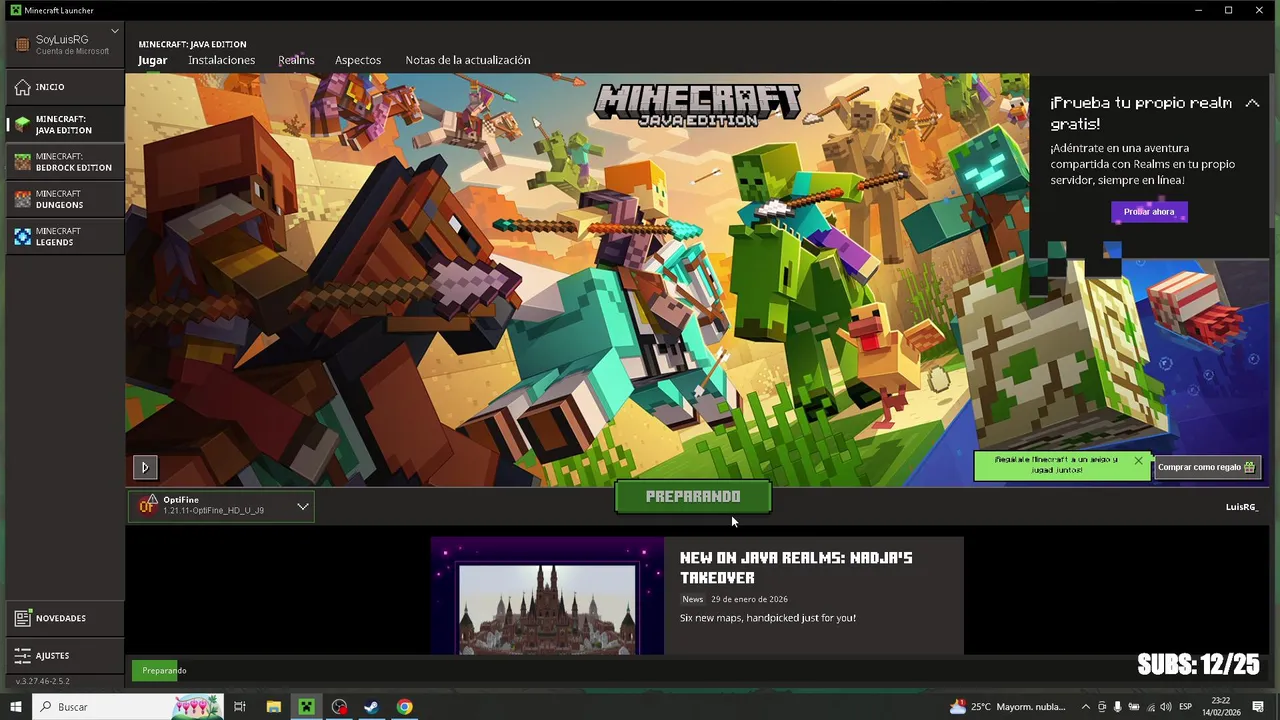Viewport: 1280px width, 720px height.
Task: Collapse the Realms promo panel
Action: tap(1252, 103)
